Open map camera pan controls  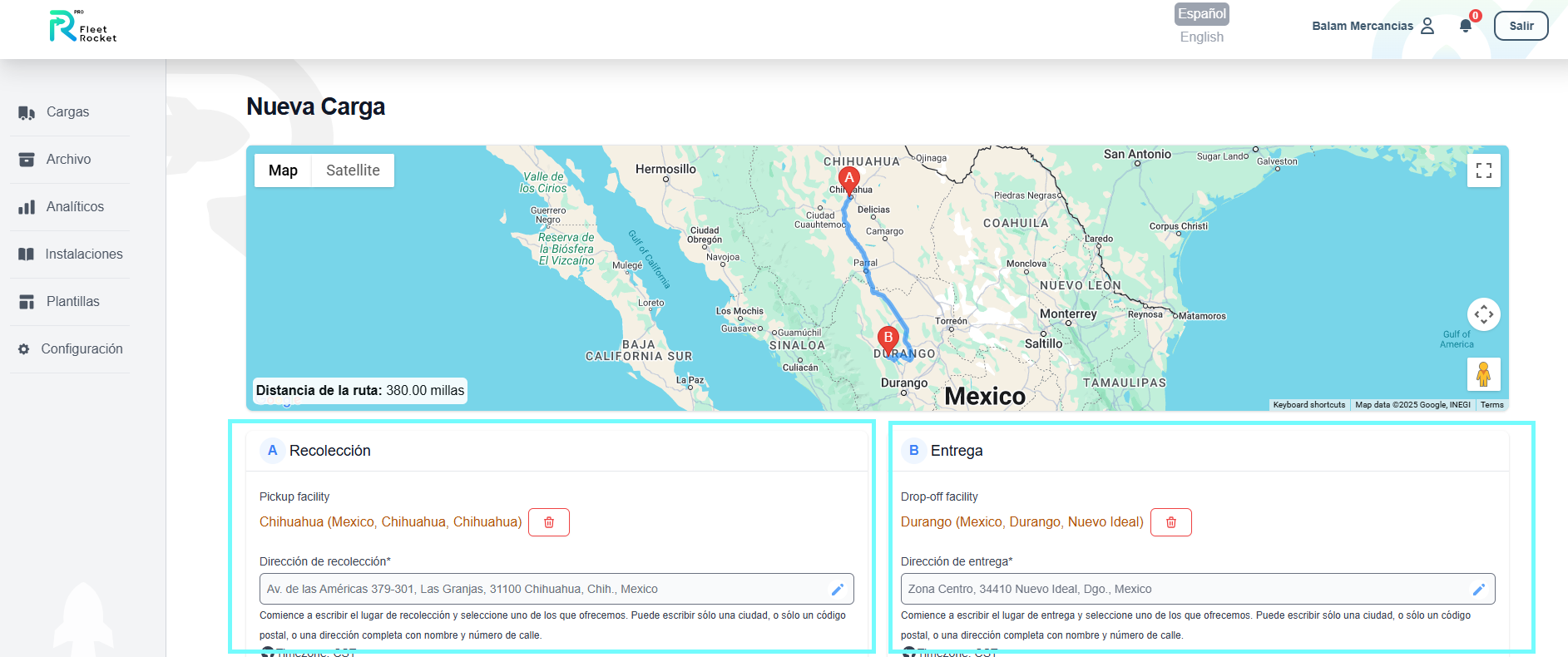click(1483, 314)
